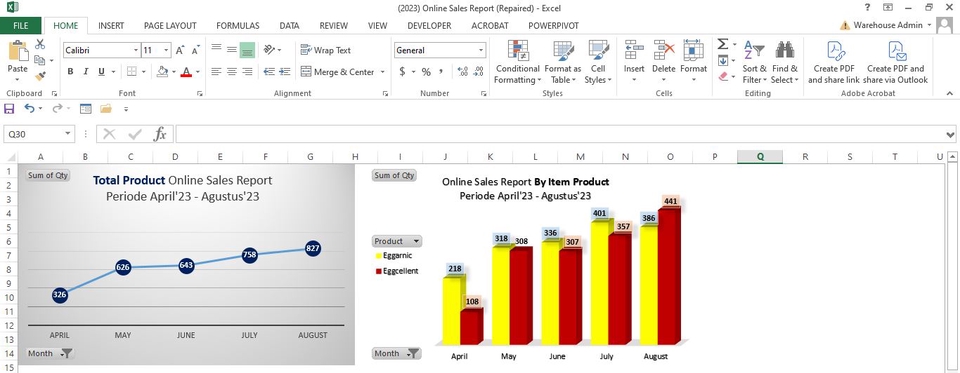
Task: Click the Fill down icon
Action: coord(723,60)
